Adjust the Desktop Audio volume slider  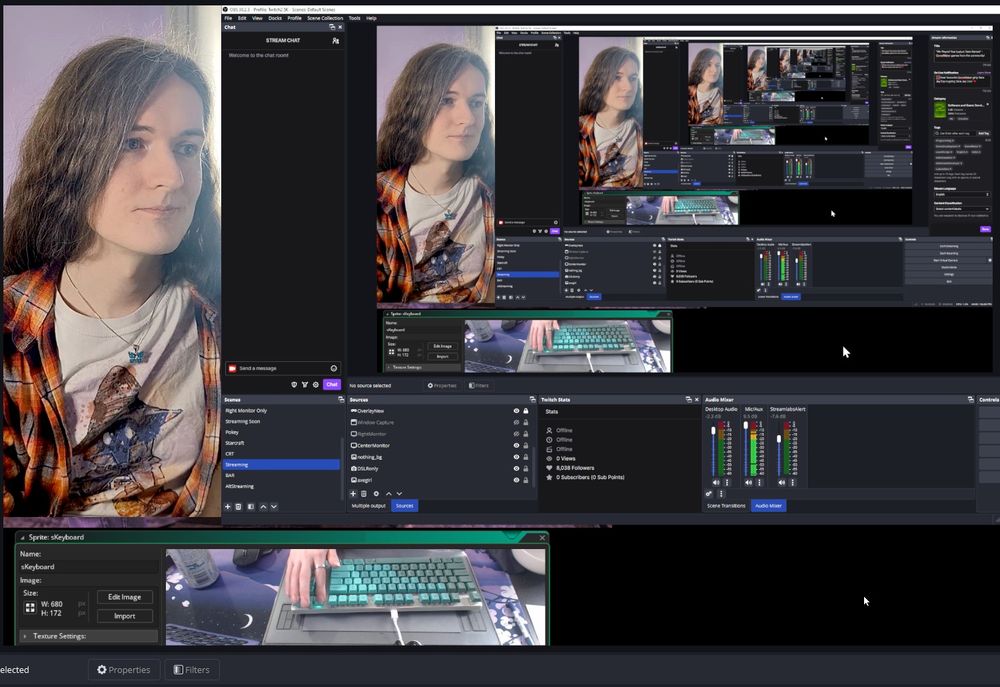pyautogui.click(x=713, y=430)
